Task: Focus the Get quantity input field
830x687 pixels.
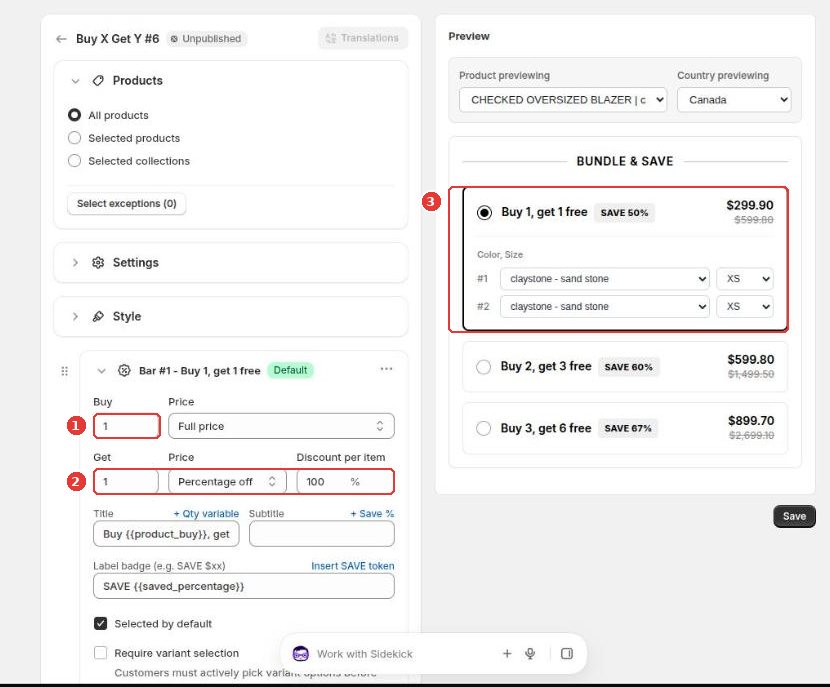Action: pos(126,482)
